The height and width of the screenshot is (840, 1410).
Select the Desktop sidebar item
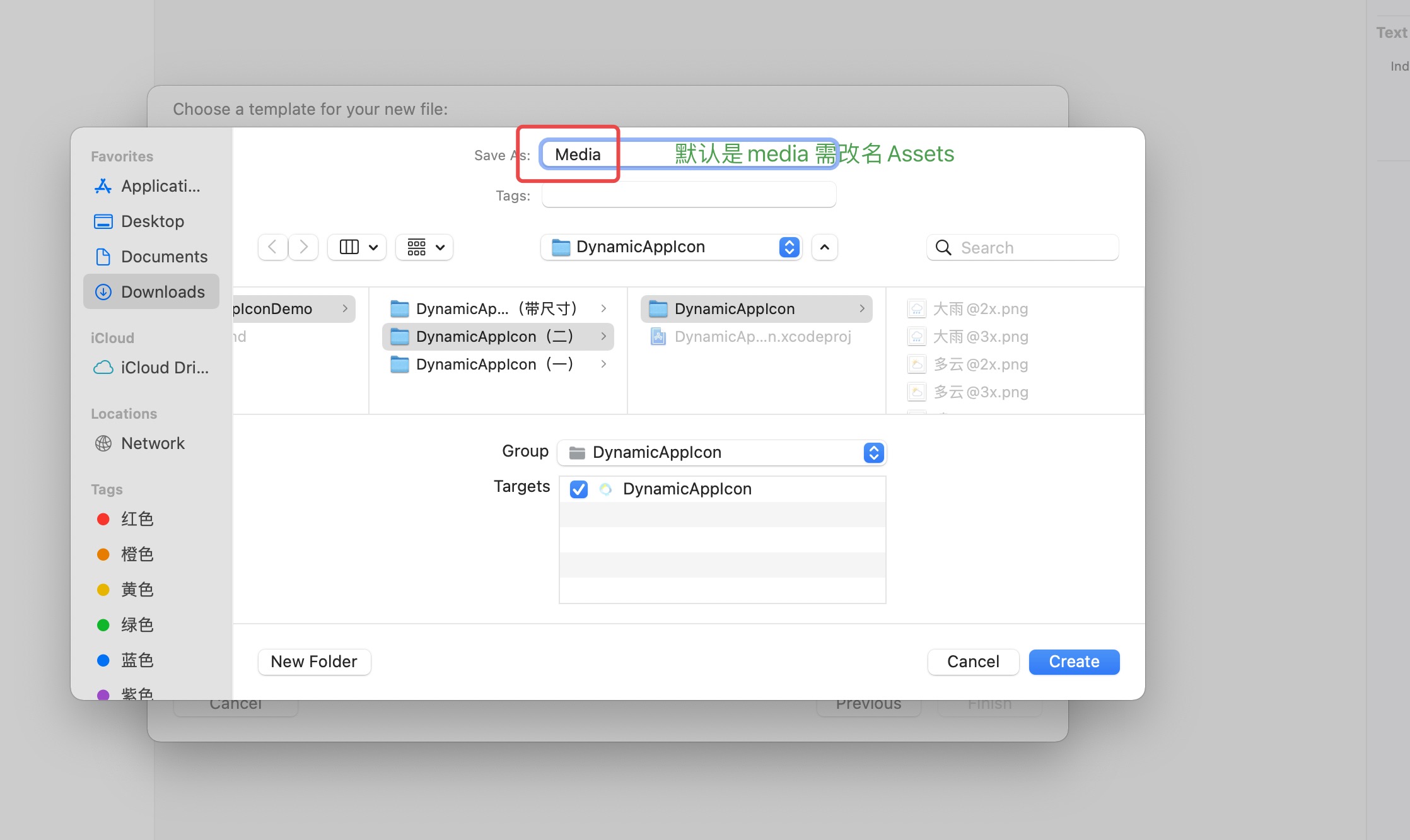(151, 221)
